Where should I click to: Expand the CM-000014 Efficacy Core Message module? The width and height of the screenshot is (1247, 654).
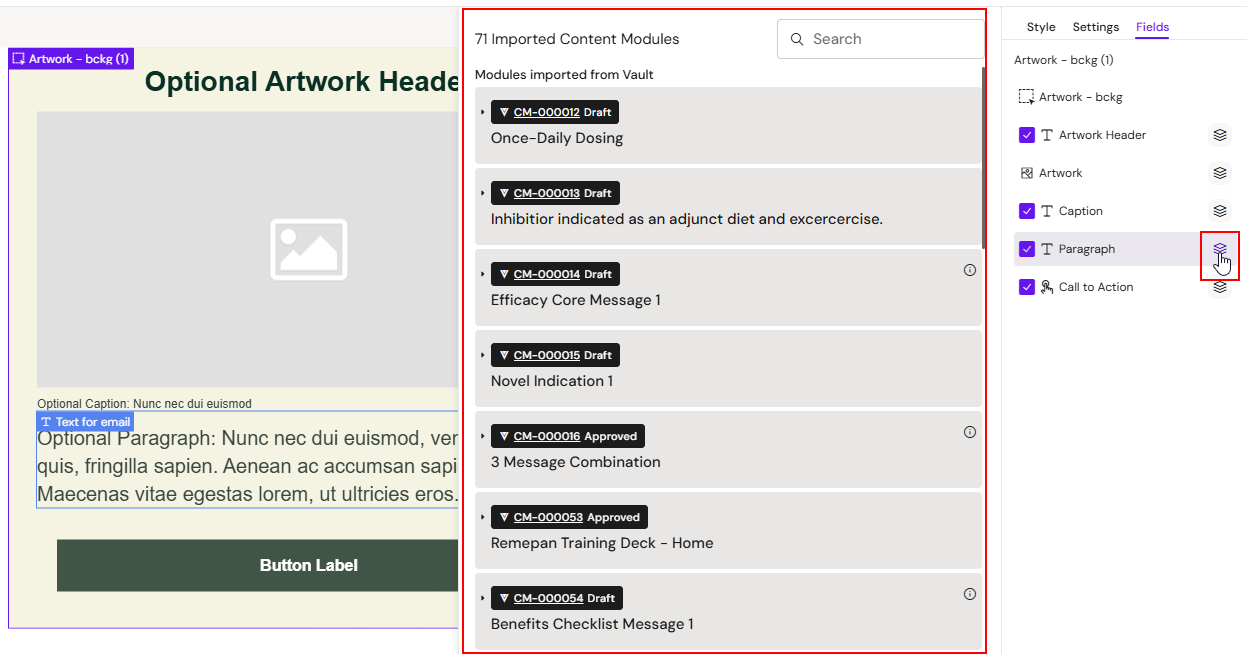(x=483, y=274)
